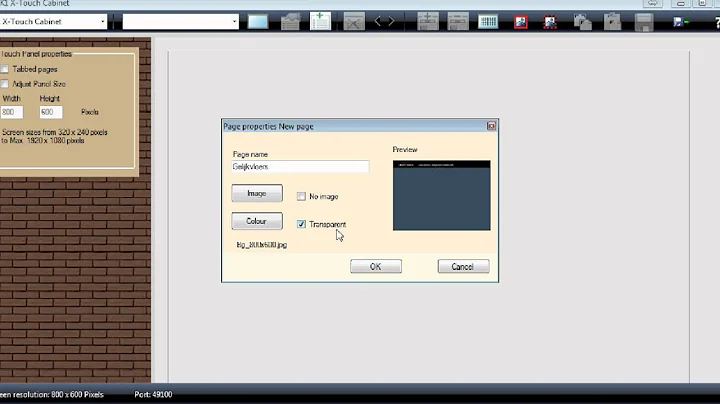Click the add new page icon with green plus

point(320,21)
